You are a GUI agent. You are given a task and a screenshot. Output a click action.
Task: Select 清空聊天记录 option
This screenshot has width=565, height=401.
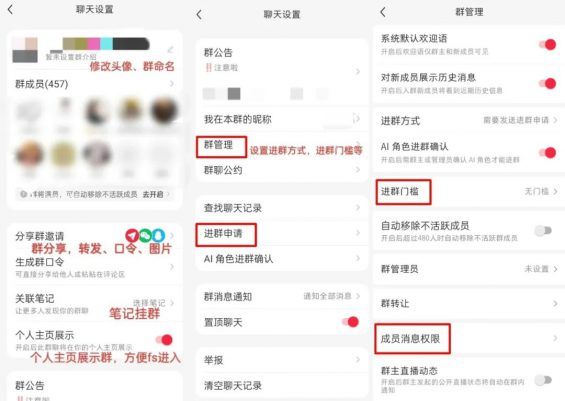coord(281,386)
